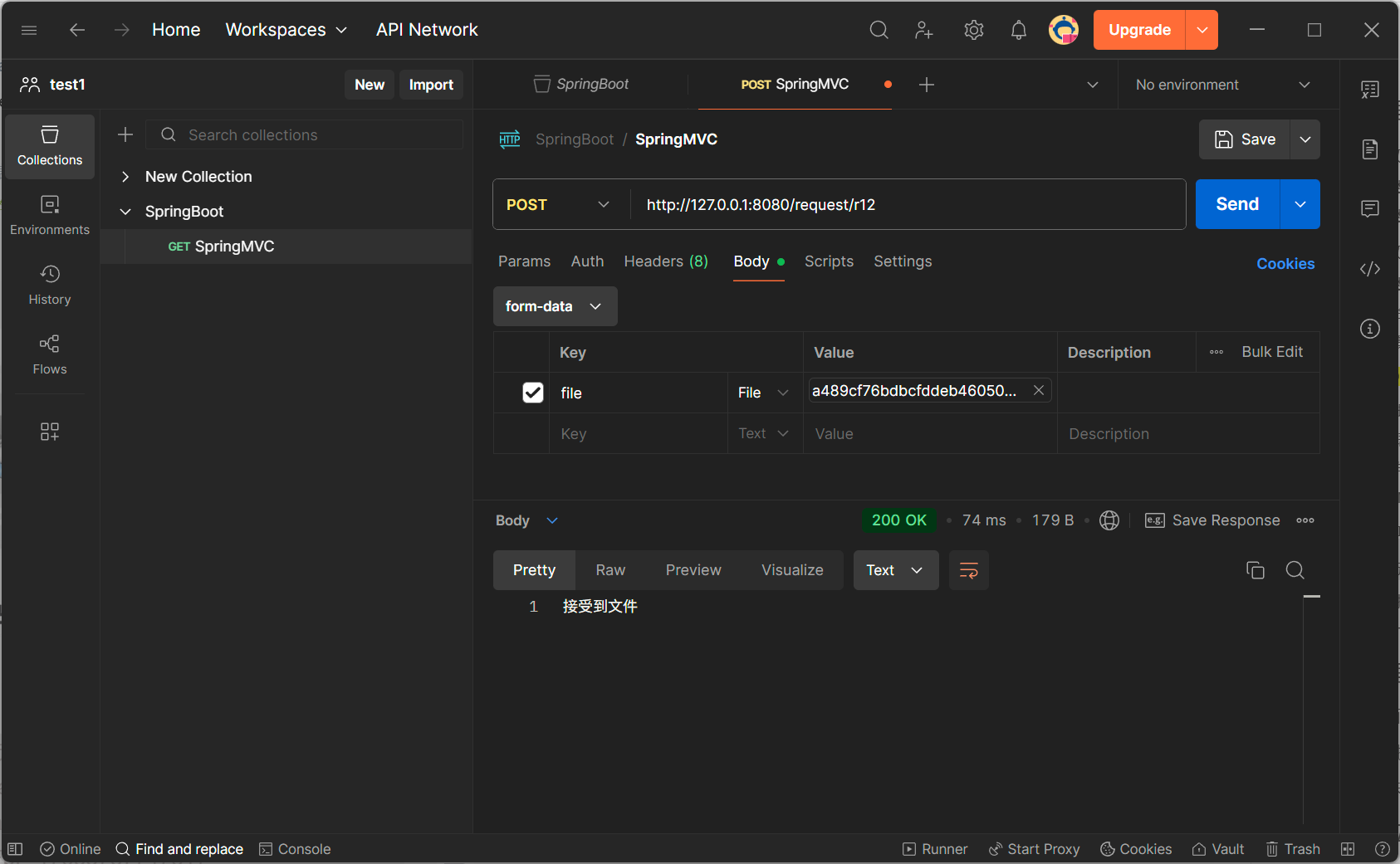
Task: Open the Save options arrow
Action: click(x=1305, y=139)
